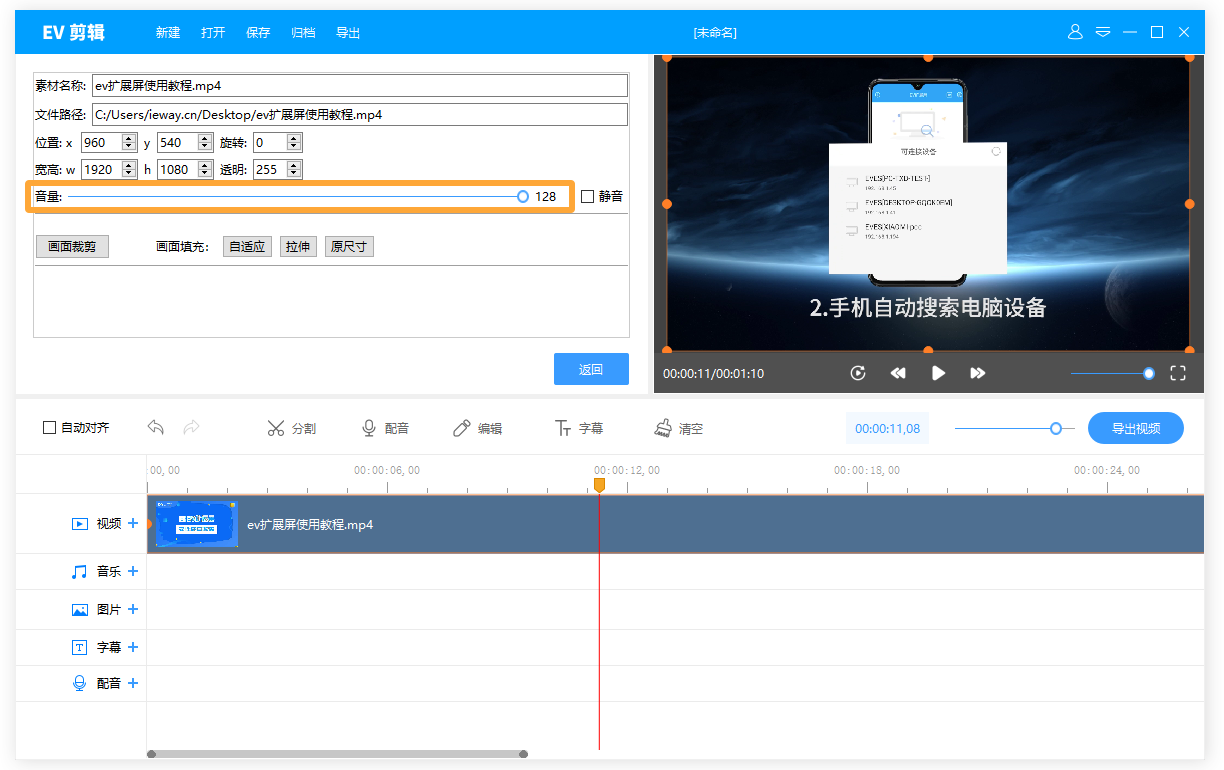Screen dimensions: 1224x770
Task: Click the undo arrow above the timeline
Action: click(156, 427)
